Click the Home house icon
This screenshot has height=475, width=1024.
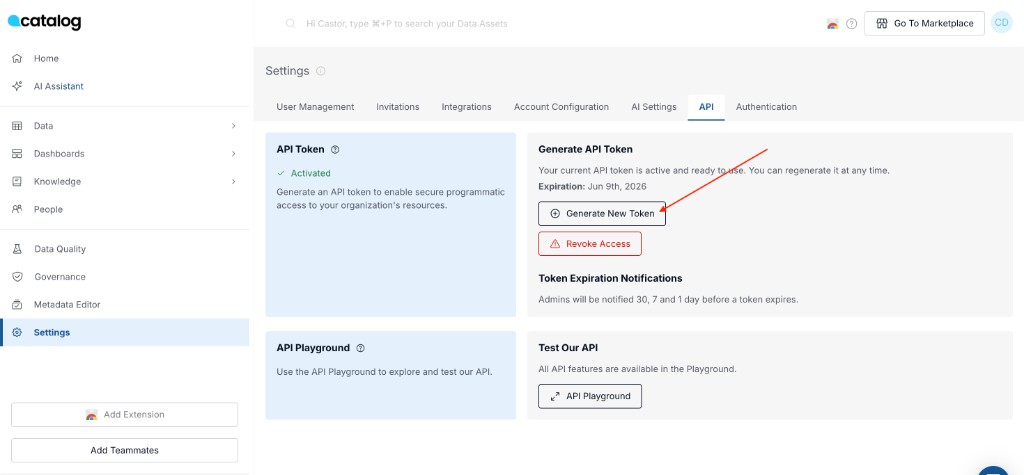pos(18,58)
